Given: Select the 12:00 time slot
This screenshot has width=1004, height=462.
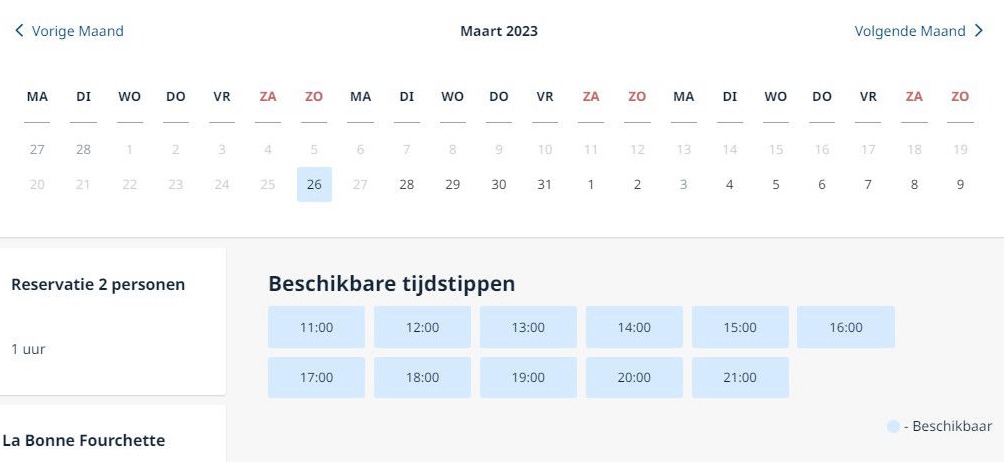Looking at the screenshot, I should [423, 327].
